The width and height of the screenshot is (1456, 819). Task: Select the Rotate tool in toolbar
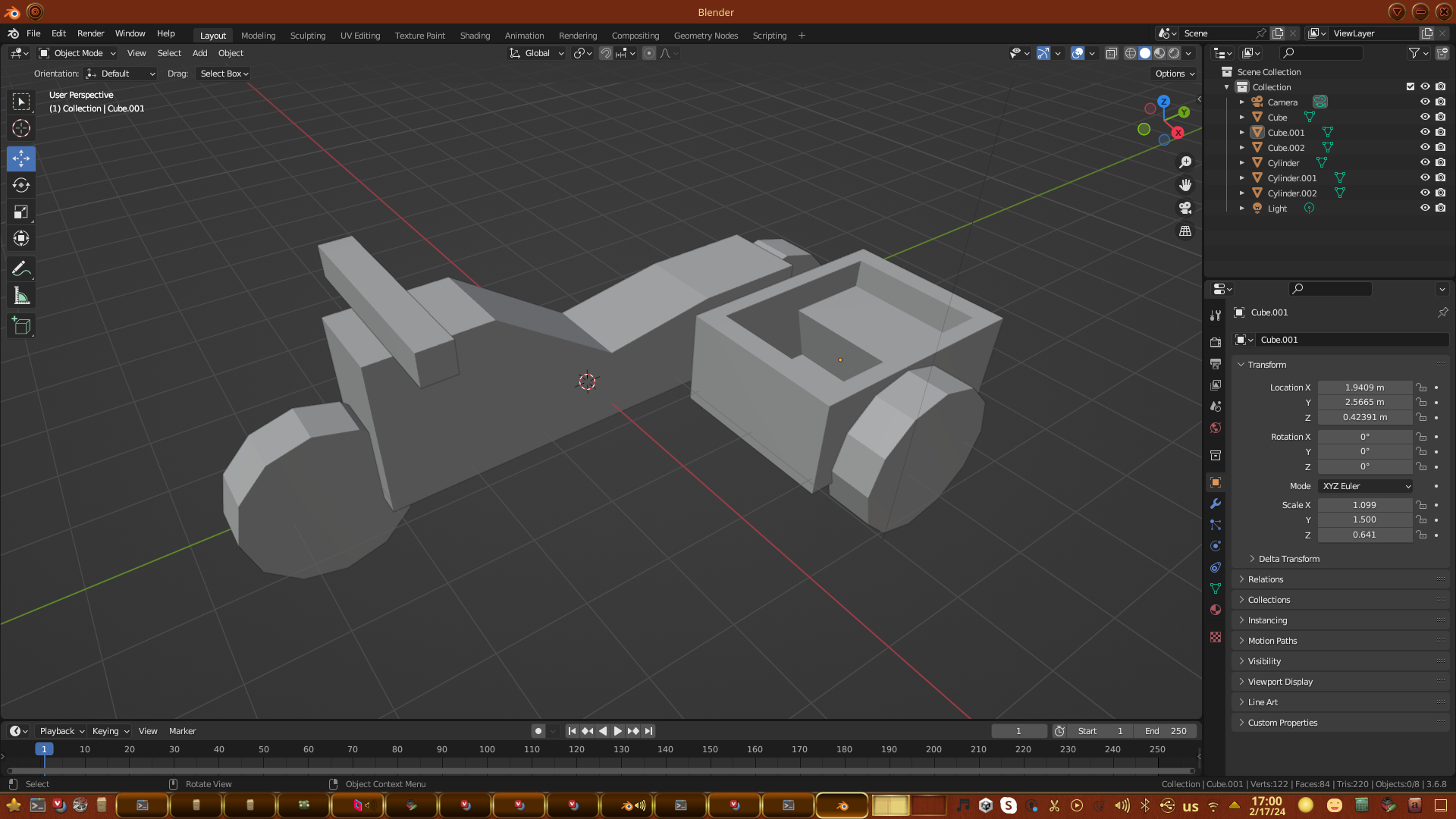click(x=21, y=186)
